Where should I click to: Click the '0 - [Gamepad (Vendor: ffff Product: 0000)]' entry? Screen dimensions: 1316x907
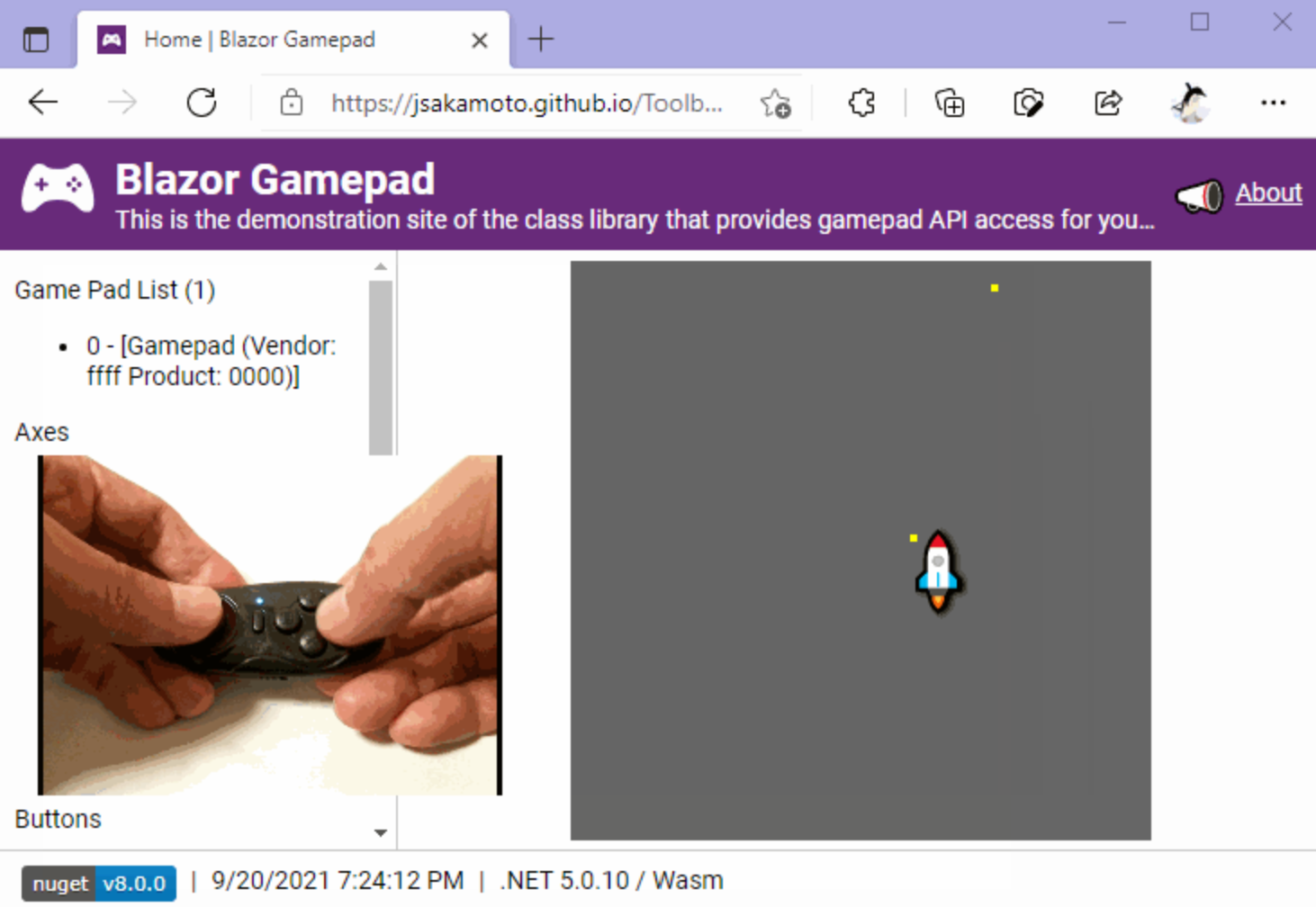pyautogui.click(x=212, y=361)
